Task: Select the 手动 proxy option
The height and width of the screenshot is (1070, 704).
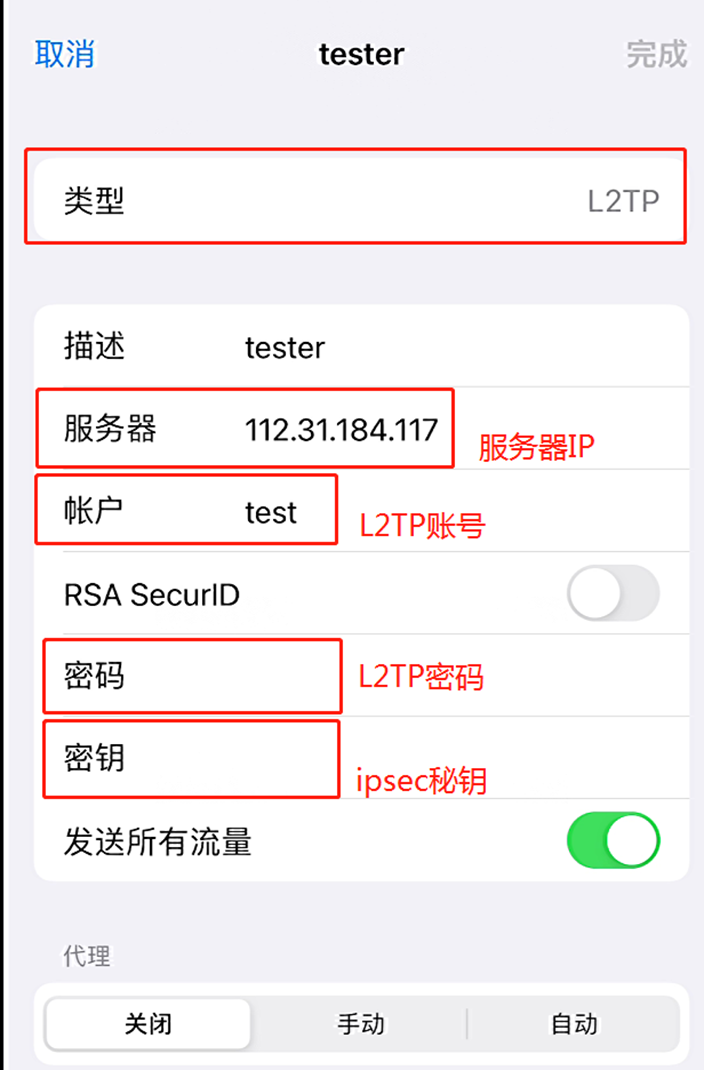Action: [361, 1024]
